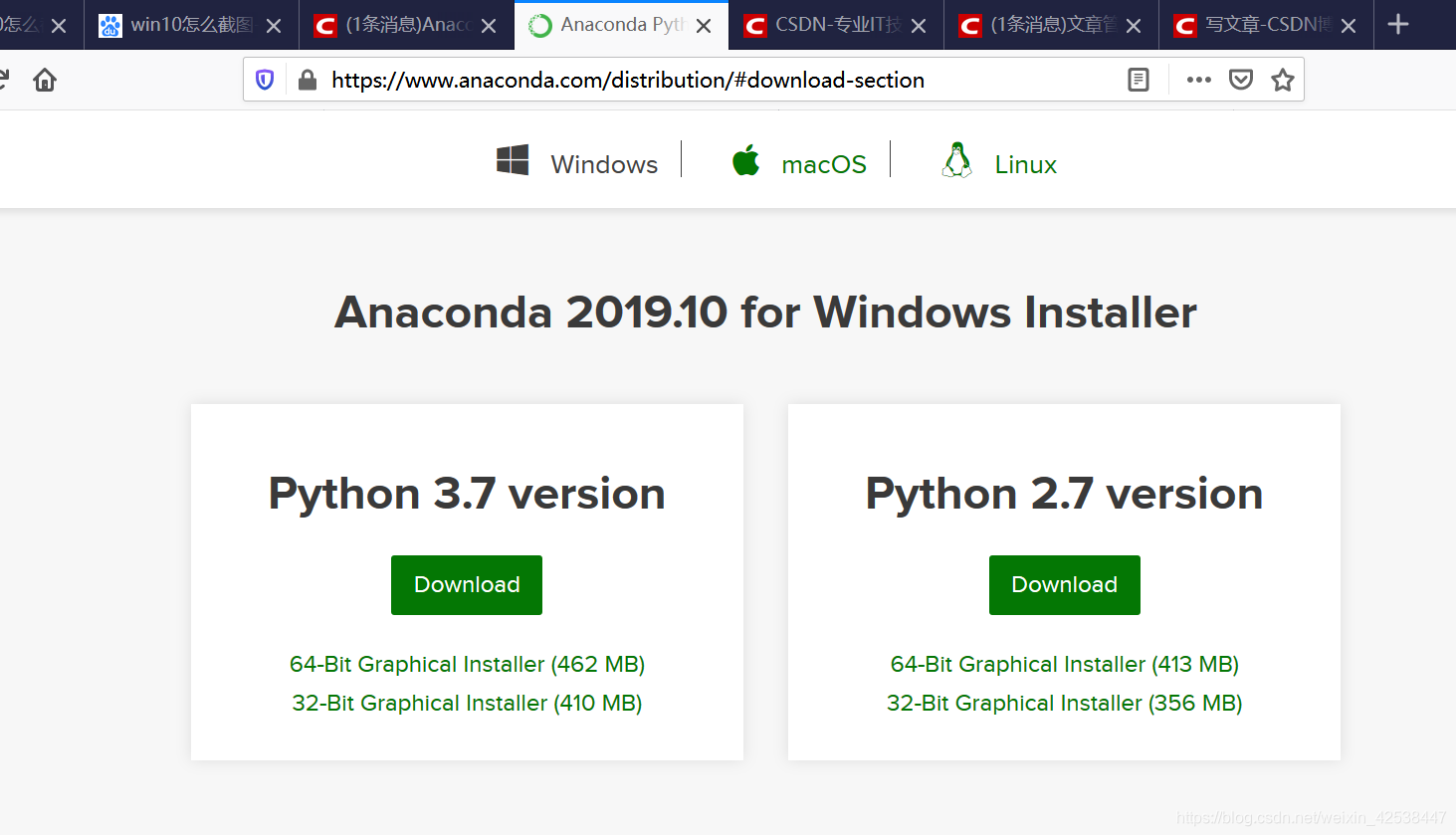Show site security padlock info
The width and height of the screenshot is (1456, 836).
tap(308, 80)
